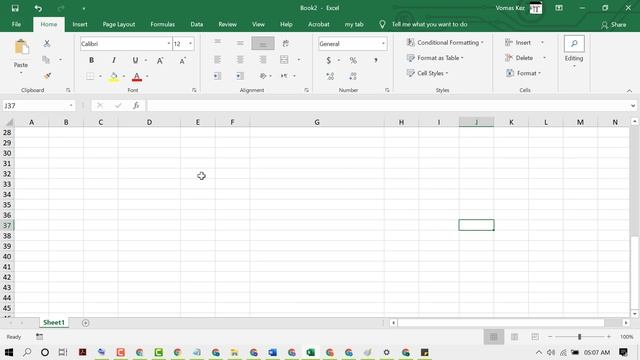640x360 pixels.
Task: Select column G header
Action: click(317, 122)
